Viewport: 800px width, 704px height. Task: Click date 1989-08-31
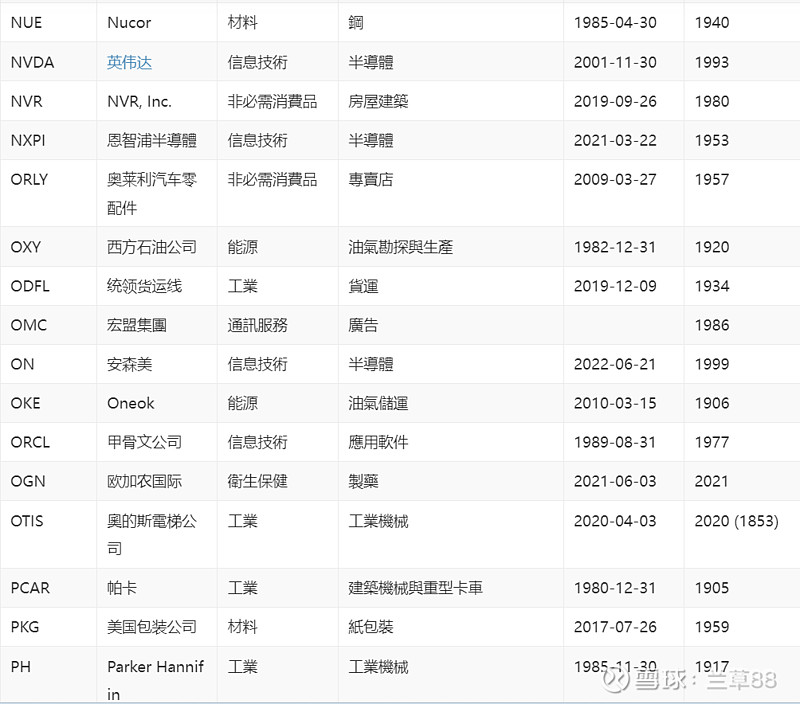[615, 442]
